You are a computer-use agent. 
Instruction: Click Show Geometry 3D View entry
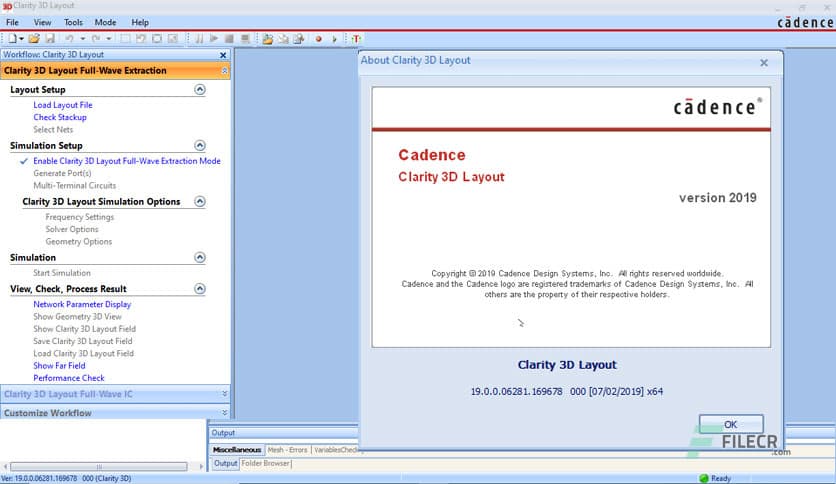(x=77, y=317)
